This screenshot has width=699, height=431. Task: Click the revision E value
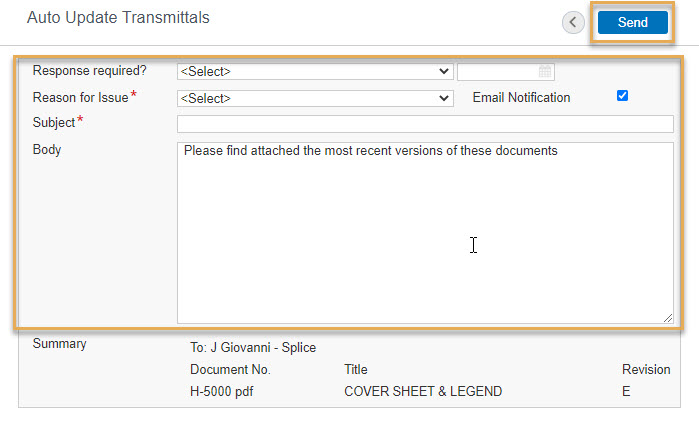click(626, 391)
